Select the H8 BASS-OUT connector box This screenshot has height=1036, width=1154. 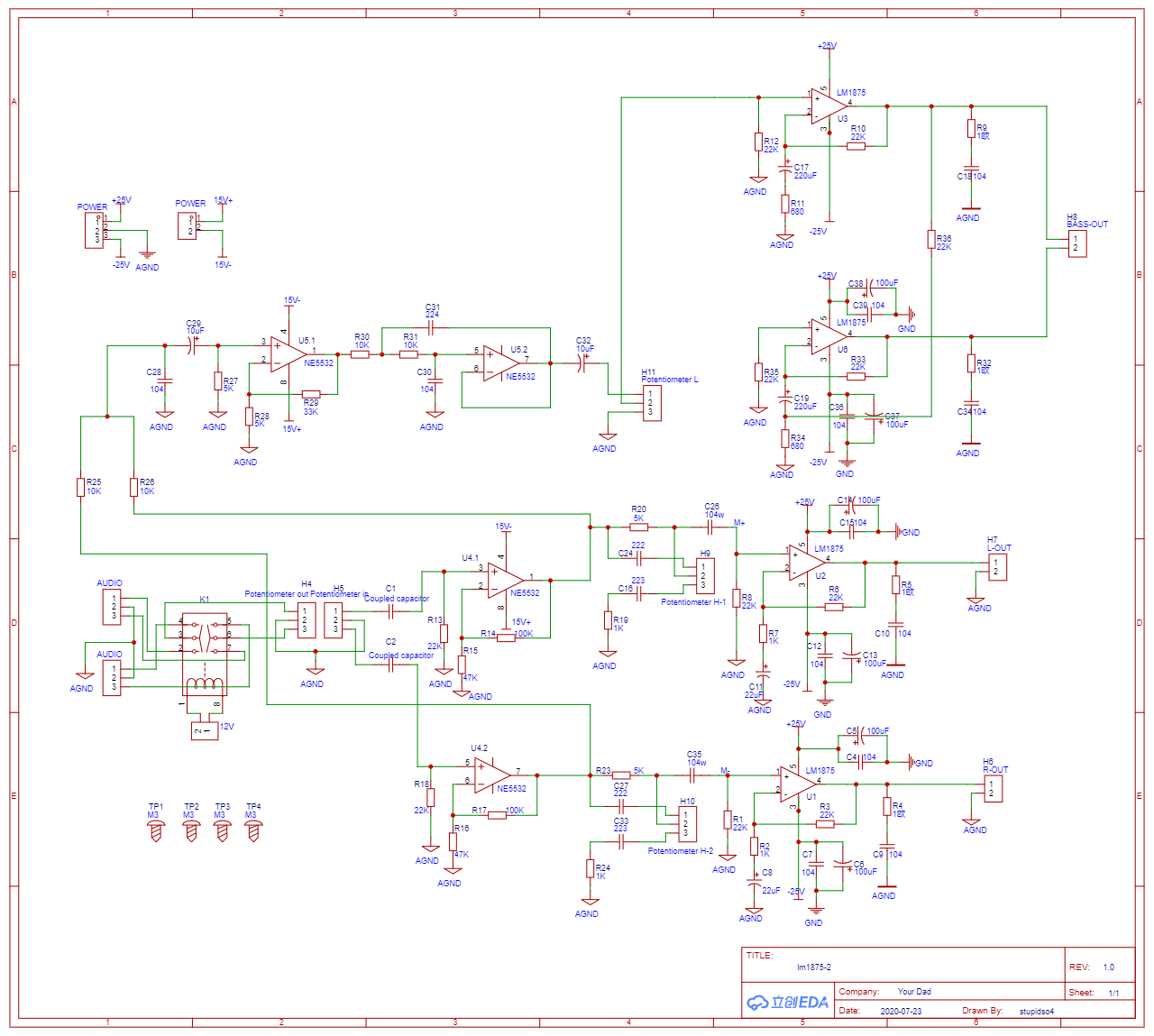click(x=1077, y=243)
